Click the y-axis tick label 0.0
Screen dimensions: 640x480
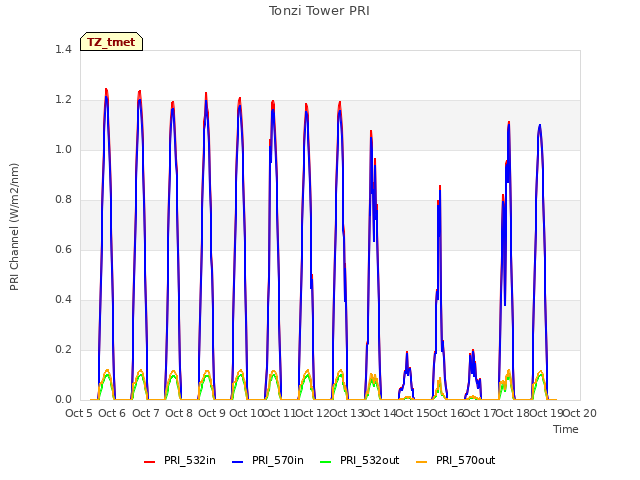[x=63, y=400]
